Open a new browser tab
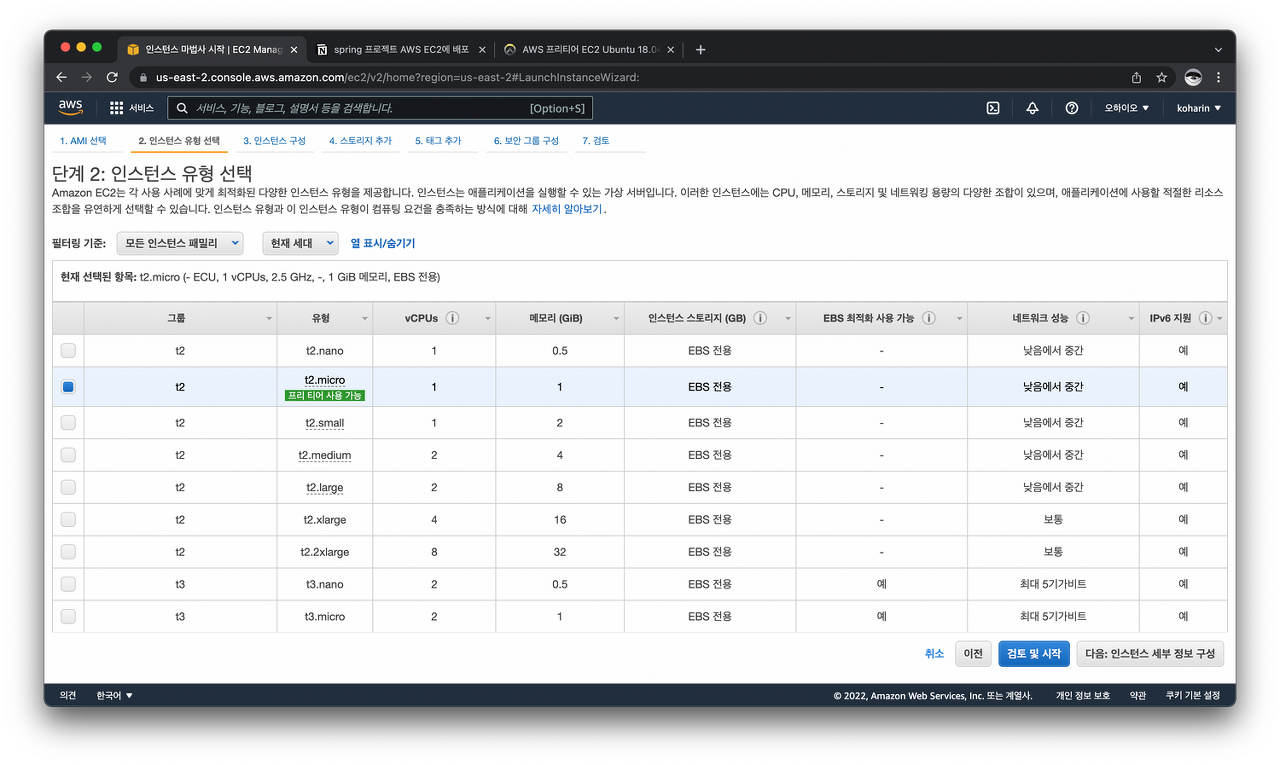Screen dimensions: 1280x765 click(x=700, y=49)
